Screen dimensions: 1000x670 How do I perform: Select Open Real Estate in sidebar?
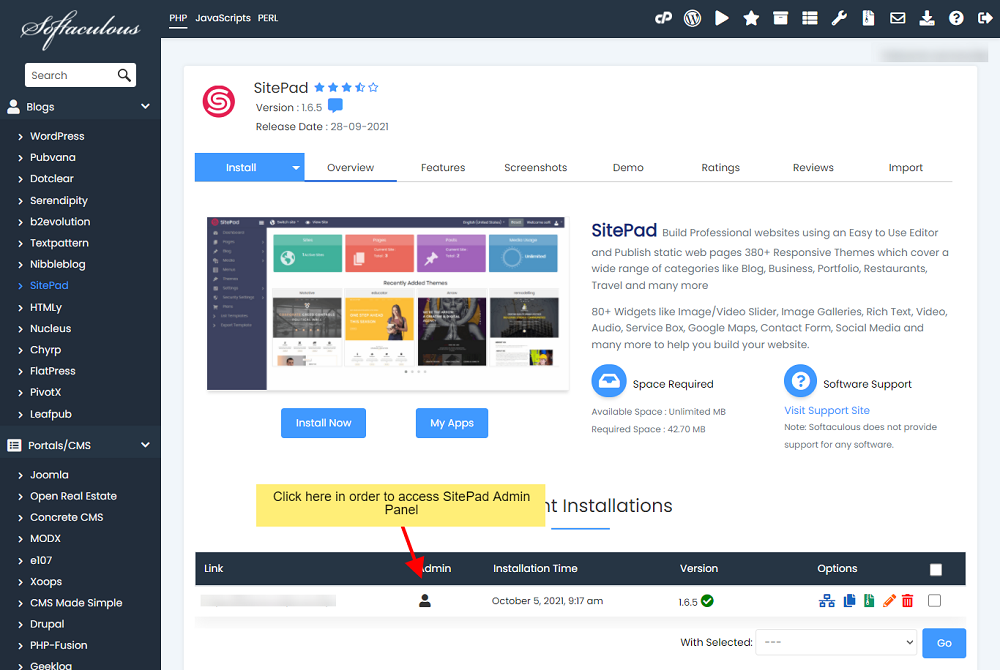(73, 496)
